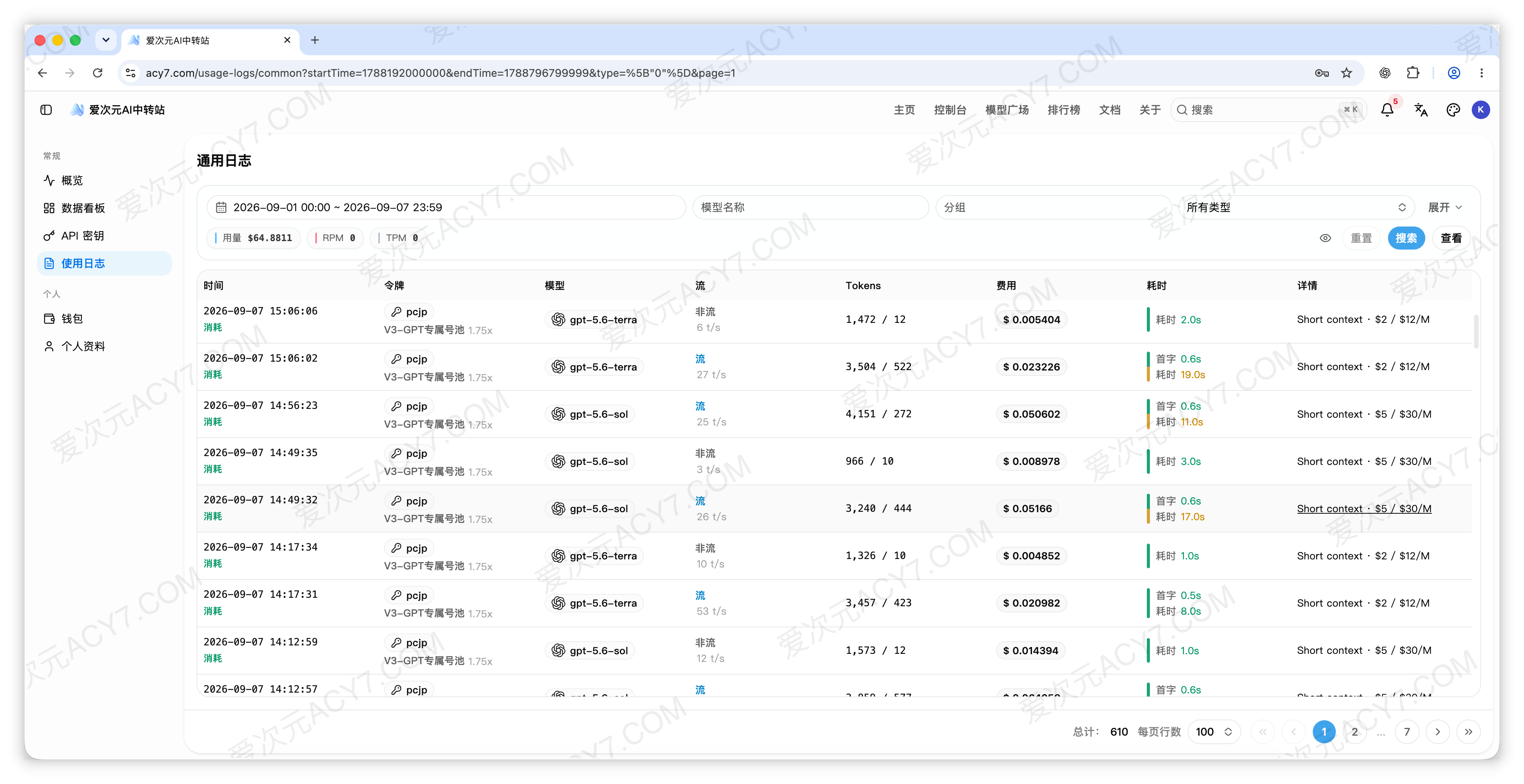This screenshot has width=1524, height=784.
Task: Click the 查看 button
Action: [x=1451, y=238]
